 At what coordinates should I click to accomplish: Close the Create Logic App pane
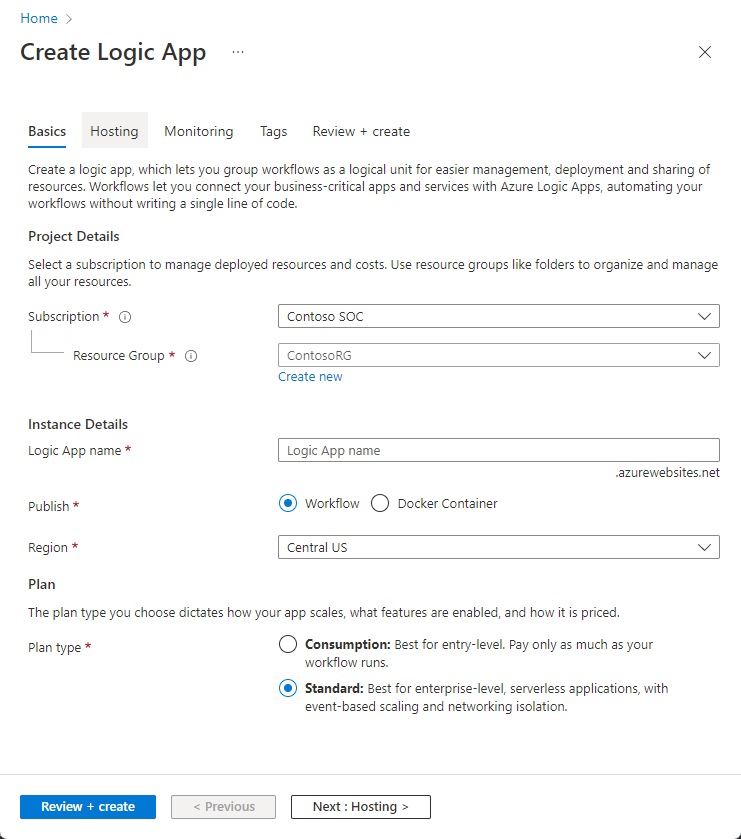point(705,52)
